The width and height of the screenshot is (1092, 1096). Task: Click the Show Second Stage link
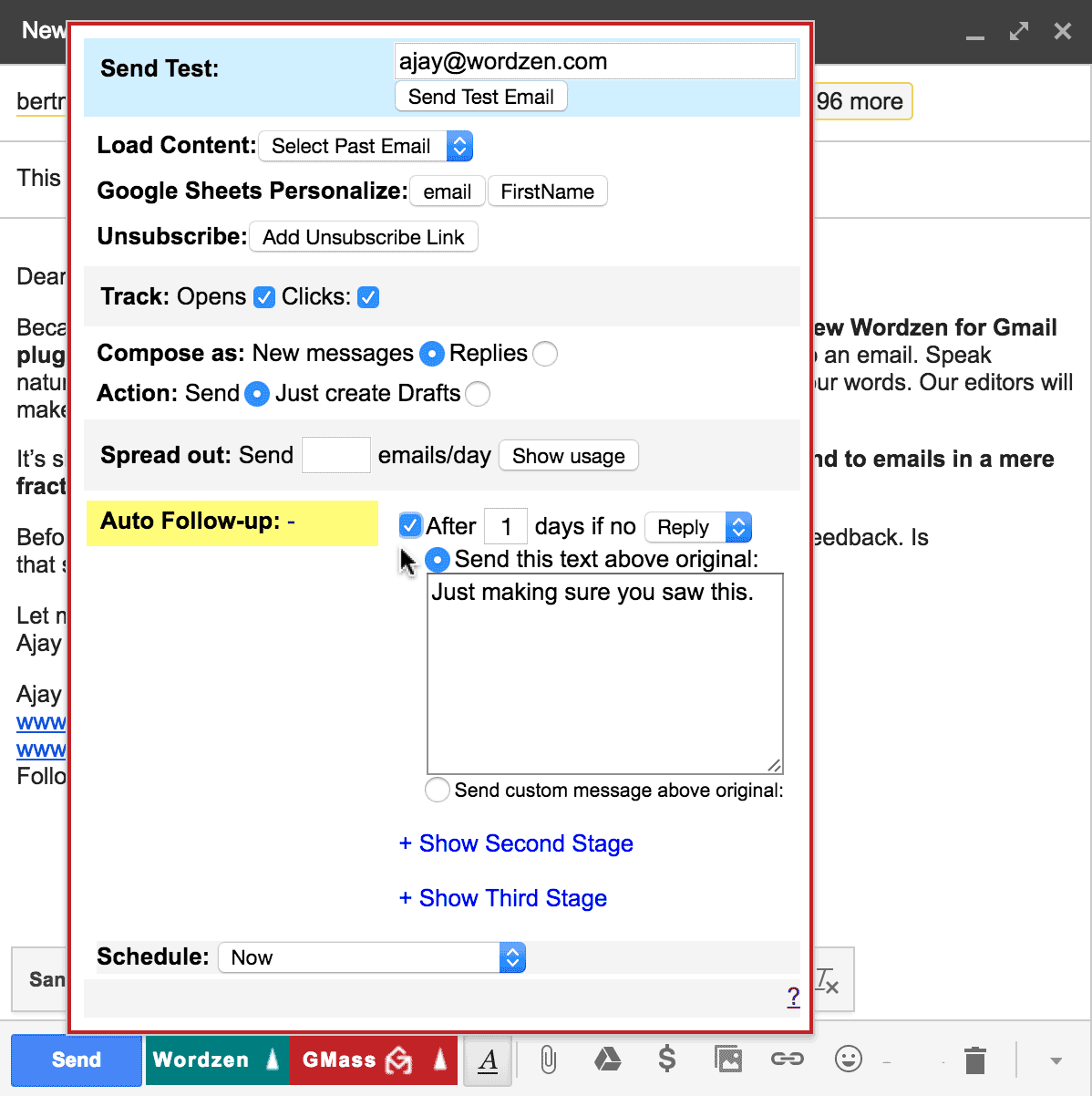tap(516, 843)
